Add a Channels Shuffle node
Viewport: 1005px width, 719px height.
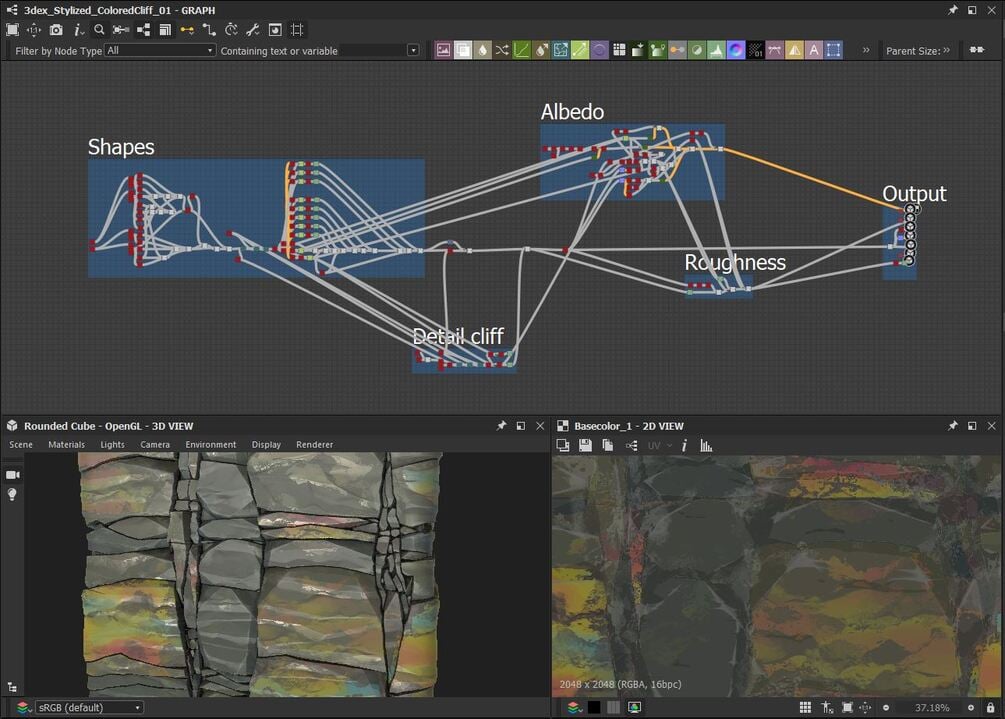click(502, 50)
